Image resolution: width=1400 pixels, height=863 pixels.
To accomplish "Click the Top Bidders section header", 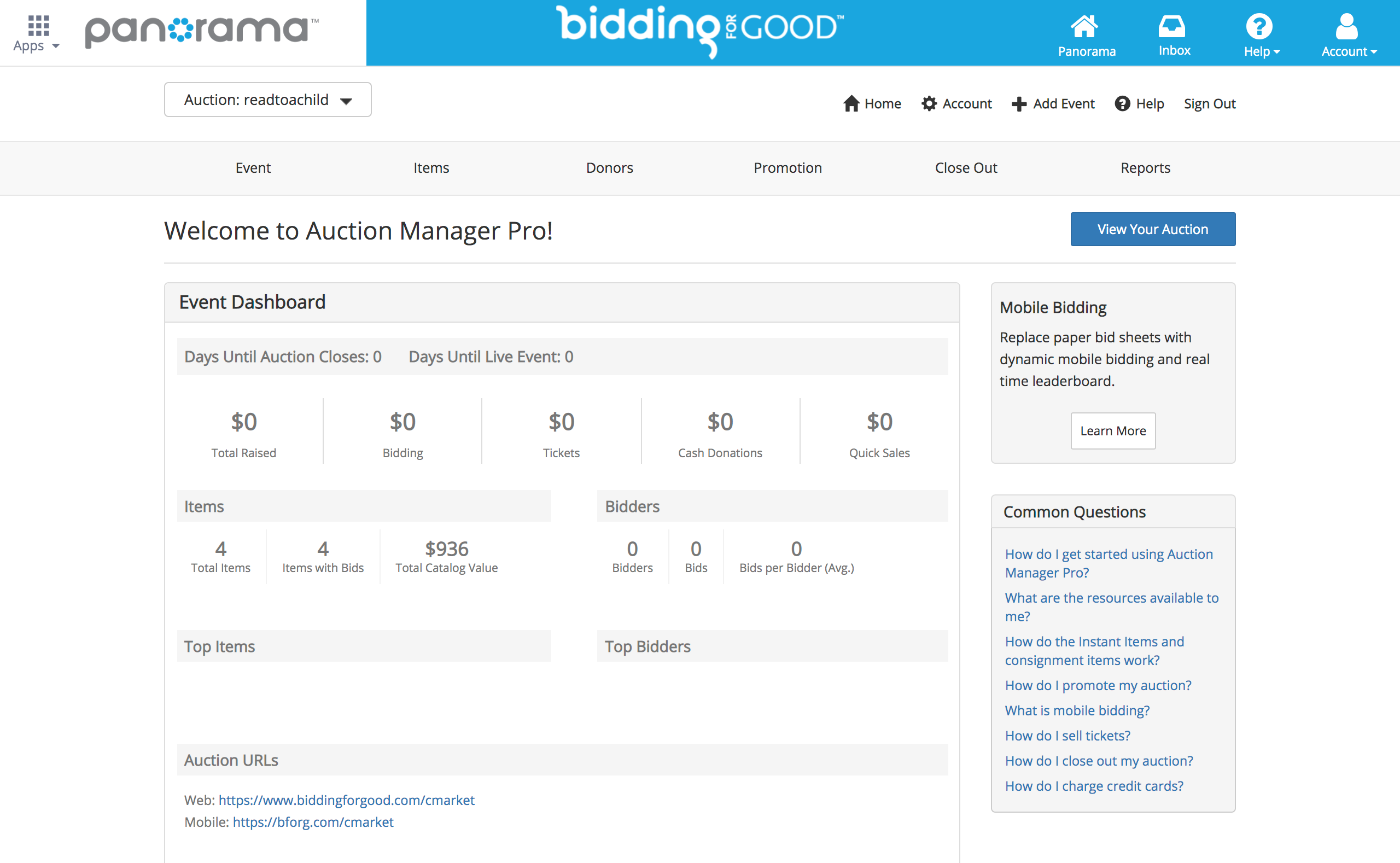I will (x=772, y=646).
